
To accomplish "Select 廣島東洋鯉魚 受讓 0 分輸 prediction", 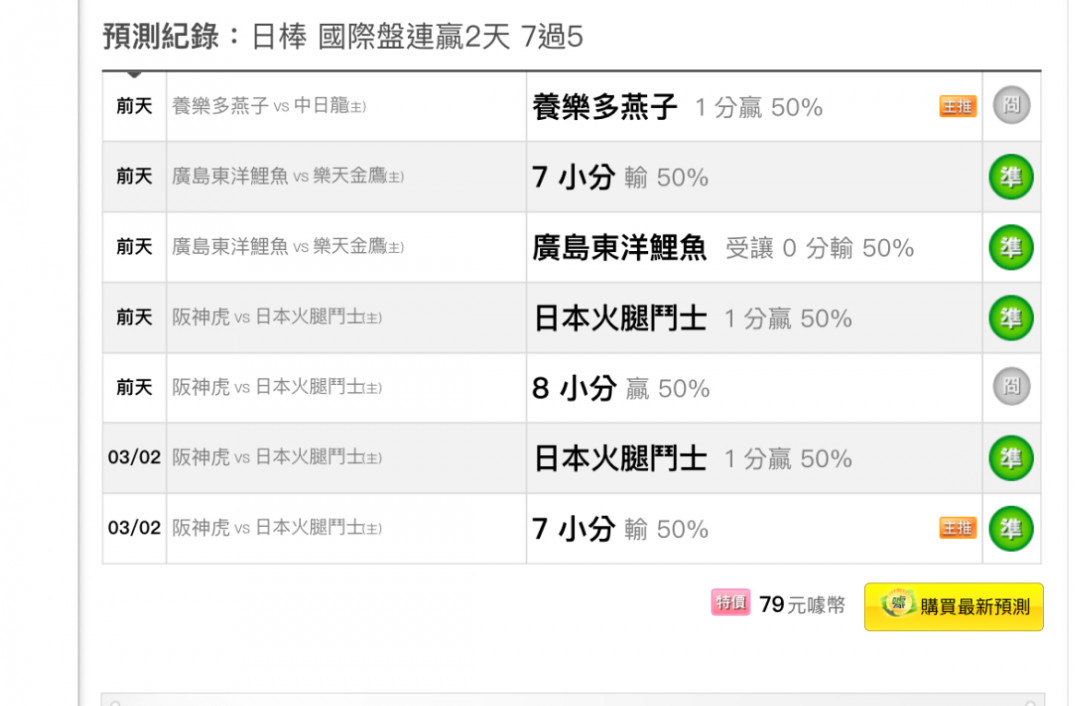I will (723, 248).
